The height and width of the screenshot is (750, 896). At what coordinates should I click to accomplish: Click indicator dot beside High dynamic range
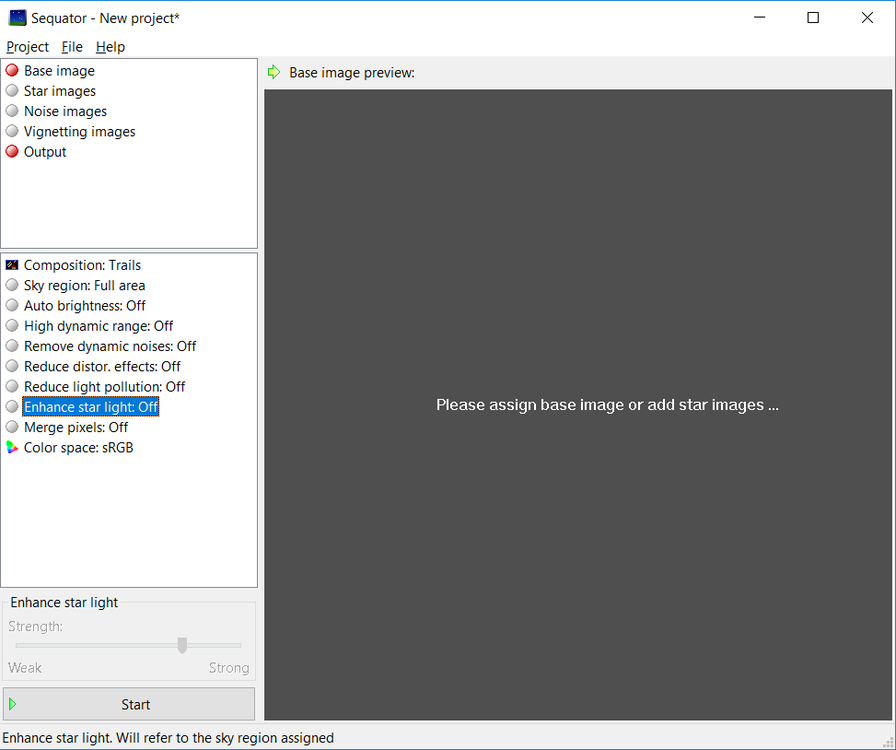pyautogui.click(x=12, y=325)
